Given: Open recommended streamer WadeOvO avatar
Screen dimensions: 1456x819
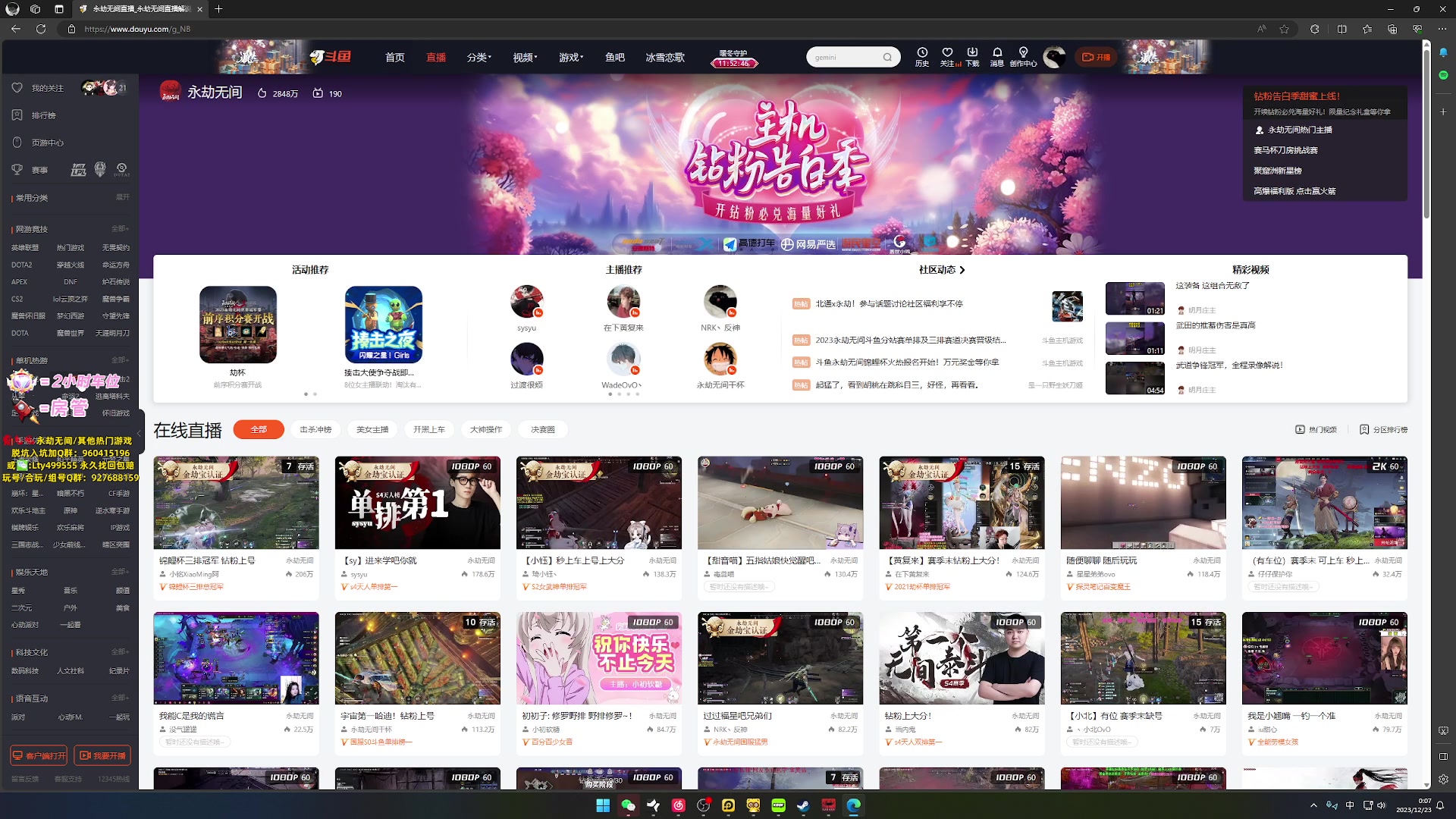Looking at the screenshot, I should pos(623,359).
